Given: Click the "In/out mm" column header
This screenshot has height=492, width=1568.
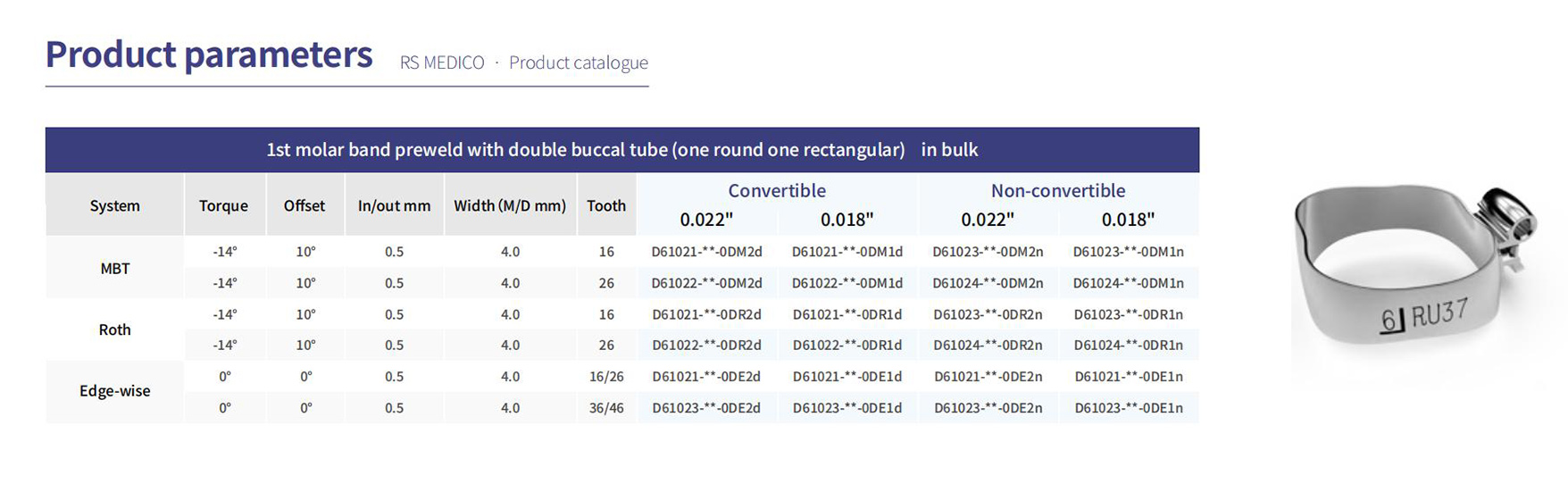Looking at the screenshot, I should pyautogui.click(x=394, y=205).
